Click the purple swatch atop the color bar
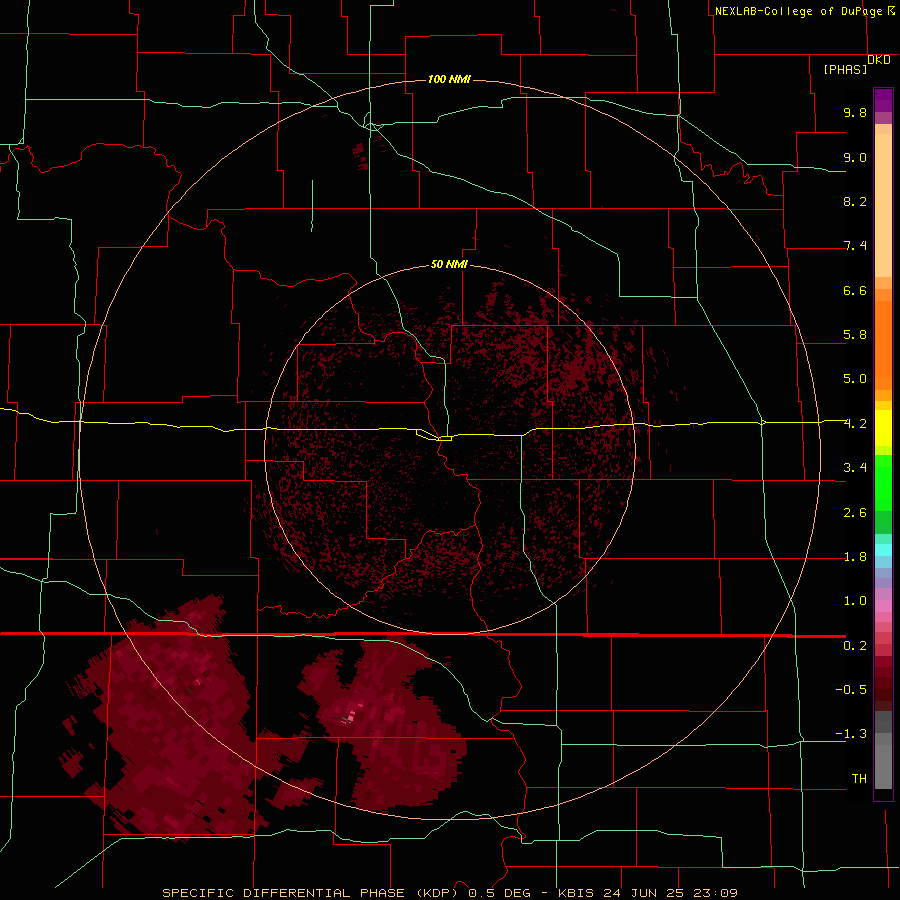The height and width of the screenshot is (900, 900). 883,100
